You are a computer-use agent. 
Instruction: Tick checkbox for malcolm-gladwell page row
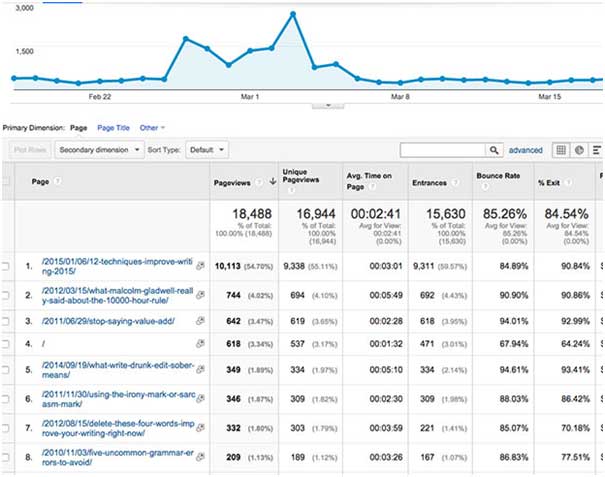tap(7, 294)
